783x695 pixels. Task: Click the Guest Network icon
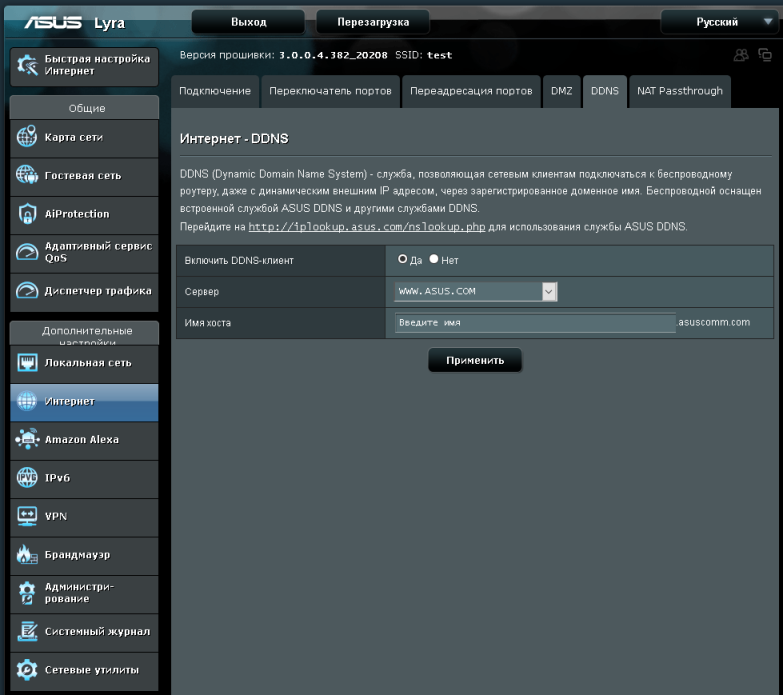tap(26, 175)
